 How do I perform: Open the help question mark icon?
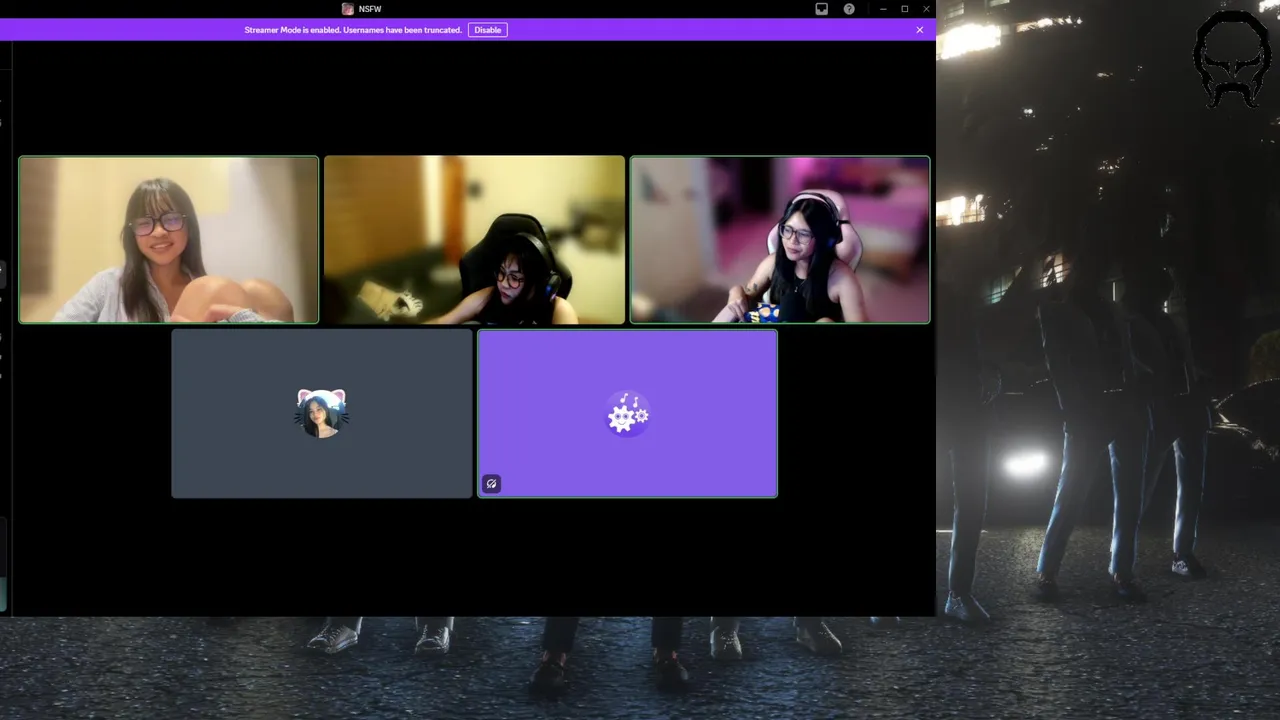pyautogui.click(x=849, y=9)
